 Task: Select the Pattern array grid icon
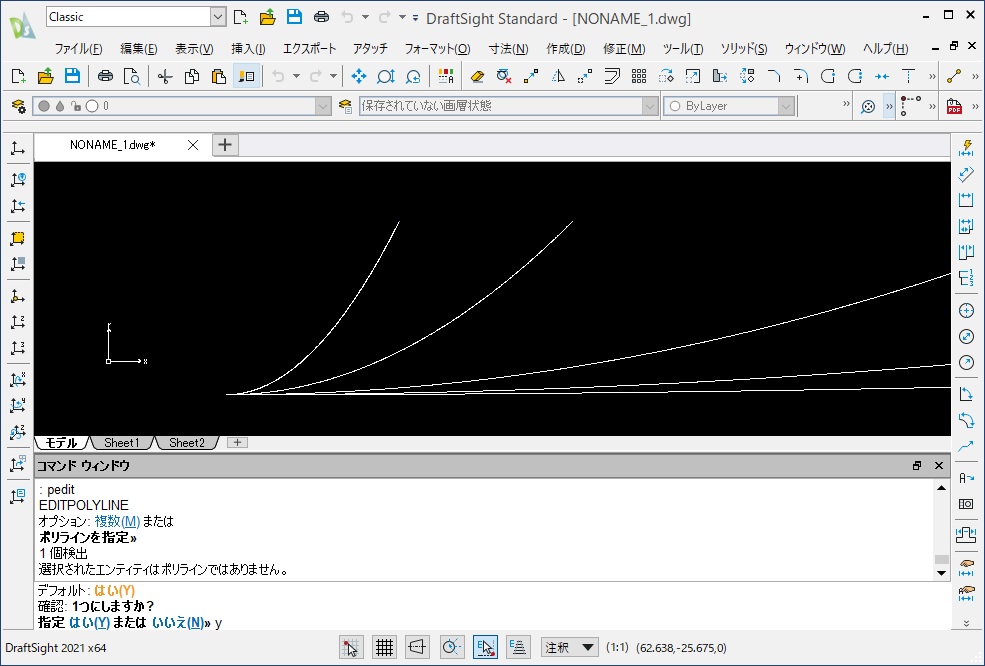[x=639, y=77]
